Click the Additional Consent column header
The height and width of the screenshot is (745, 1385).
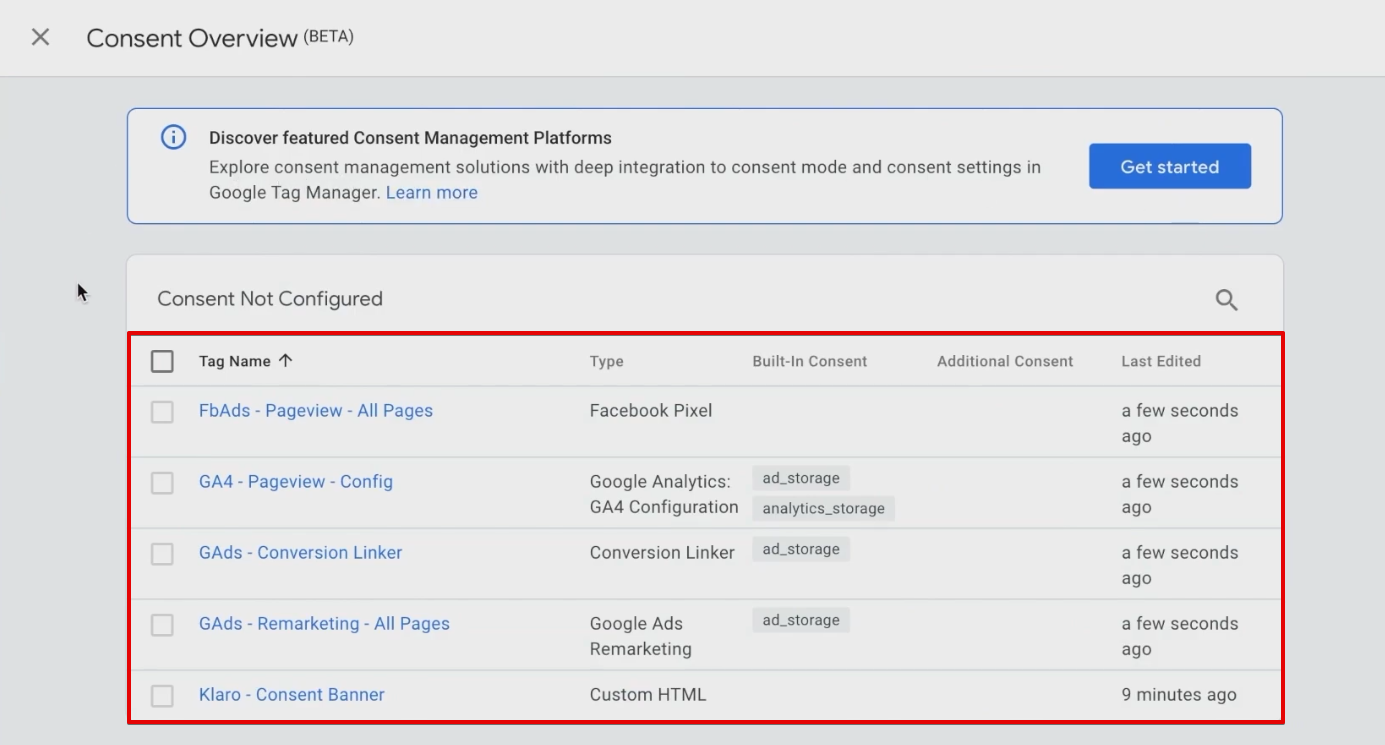pyautogui.click(x=1005, y=362)
